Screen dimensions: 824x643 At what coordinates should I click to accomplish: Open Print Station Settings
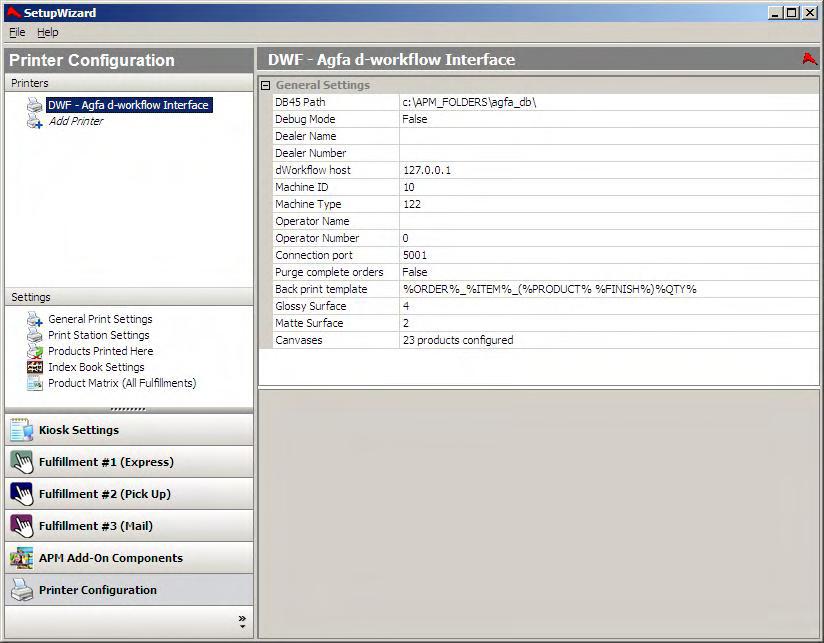click(x=99, y=335)
